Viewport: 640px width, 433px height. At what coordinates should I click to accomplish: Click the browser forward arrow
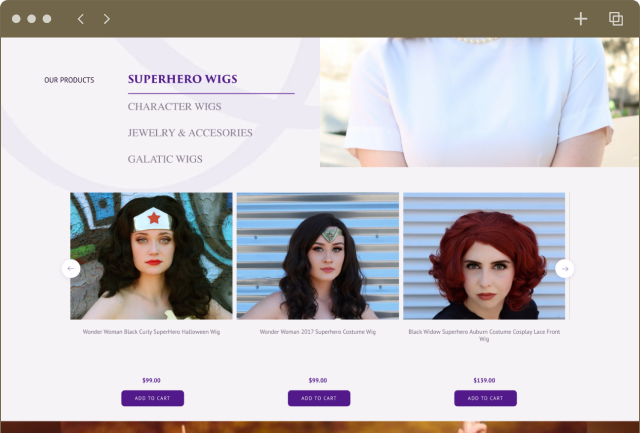tap(107, 19)
